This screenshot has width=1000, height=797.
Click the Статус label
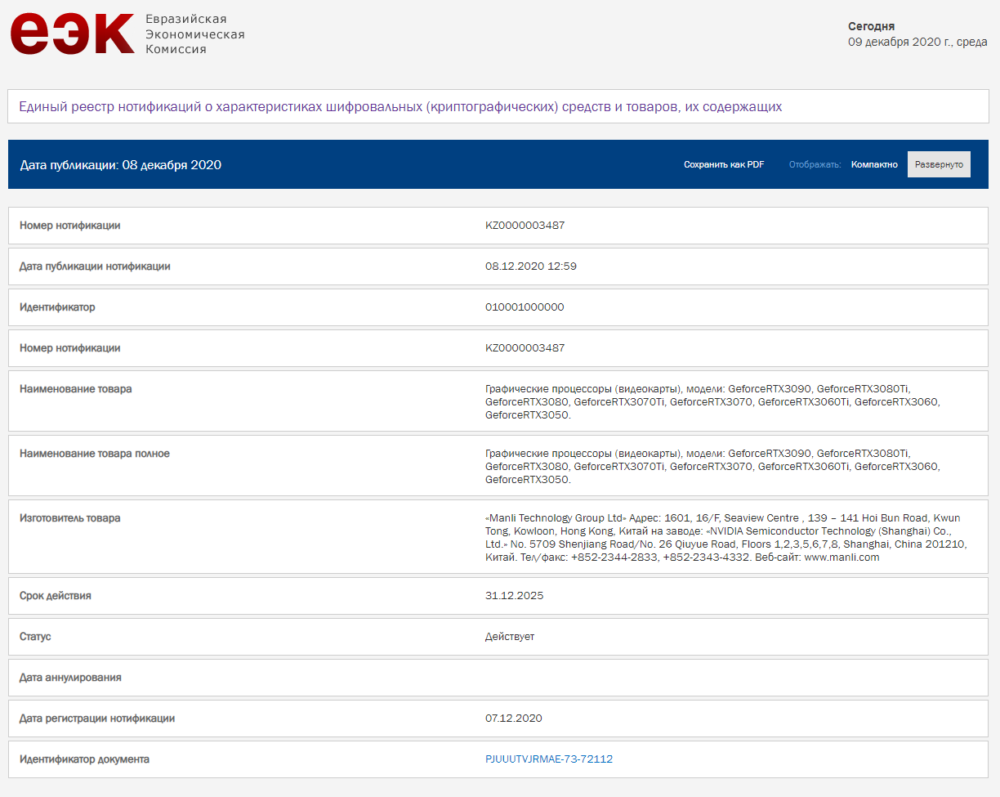pos(35,636)
